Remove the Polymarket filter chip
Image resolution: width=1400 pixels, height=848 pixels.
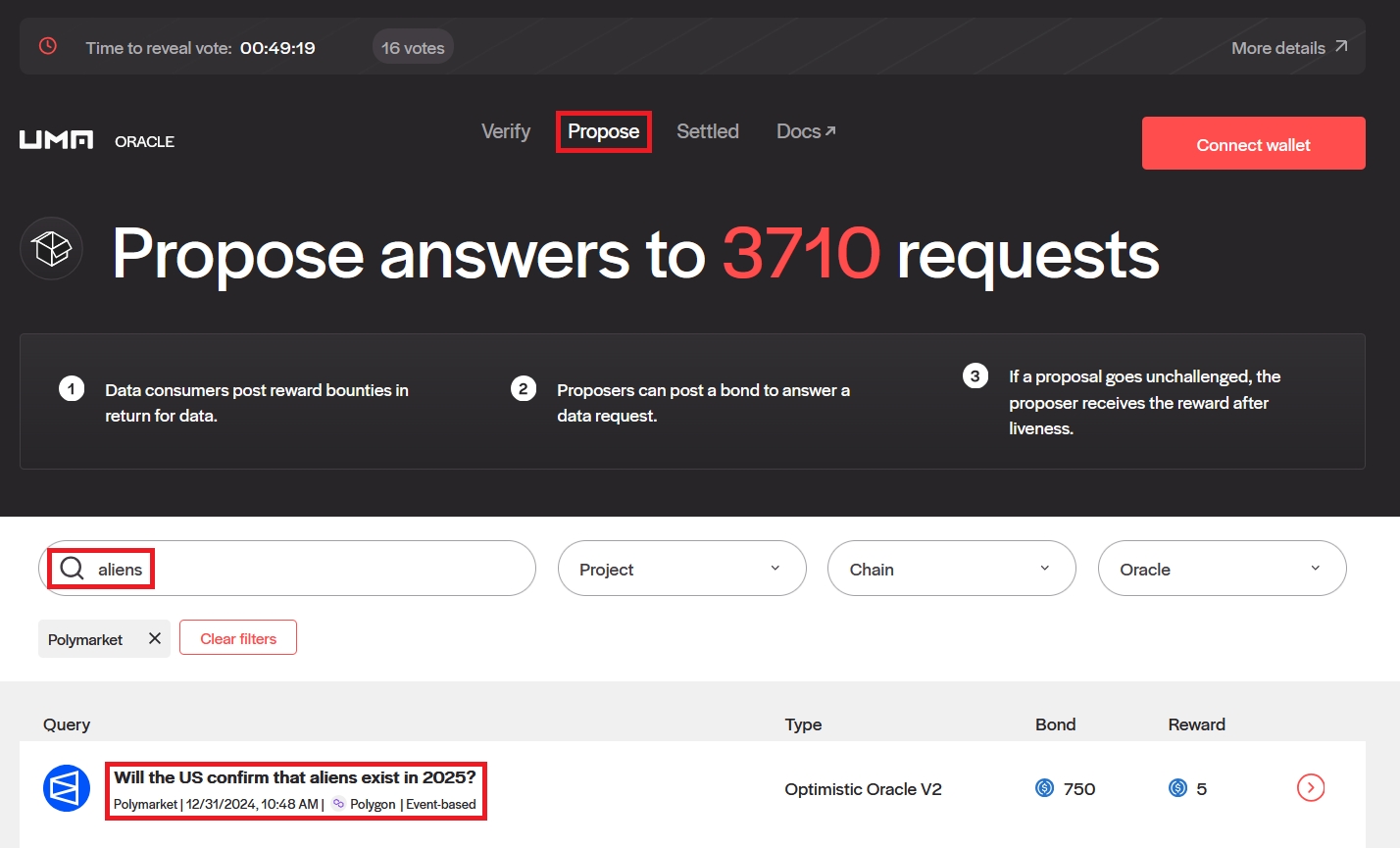(154, 638)
